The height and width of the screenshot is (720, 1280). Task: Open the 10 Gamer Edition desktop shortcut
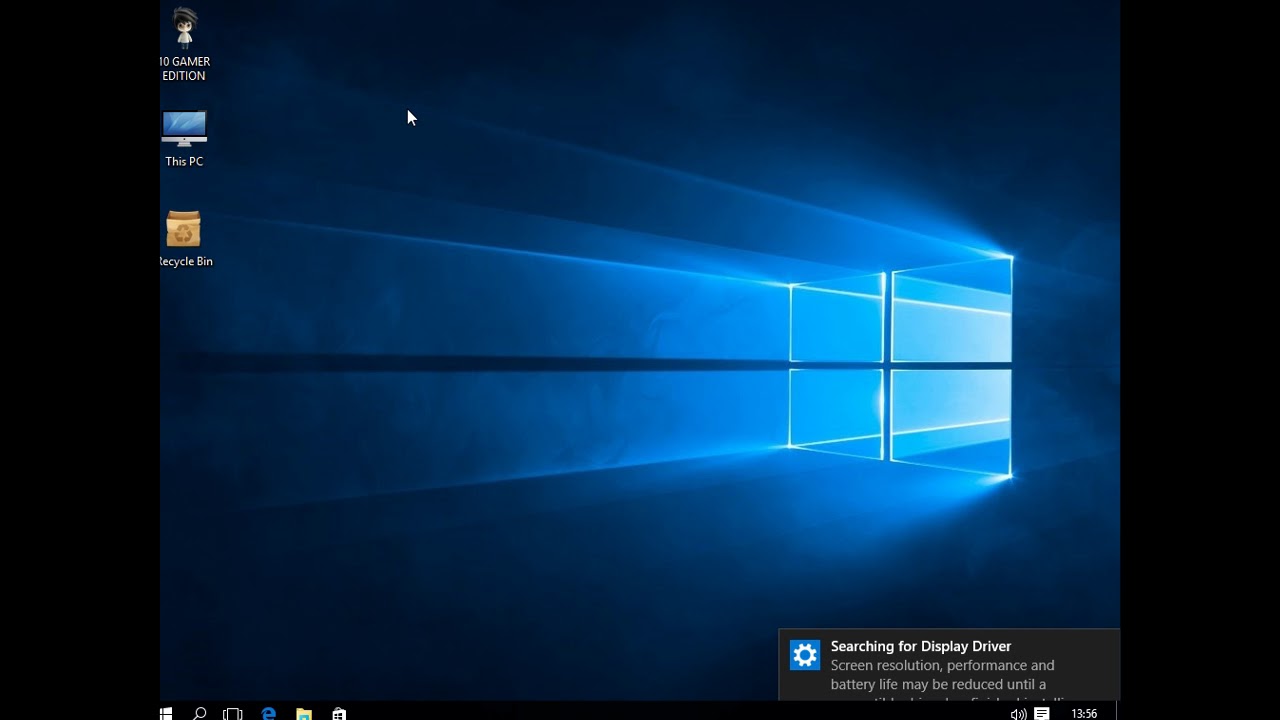point(184,44)
